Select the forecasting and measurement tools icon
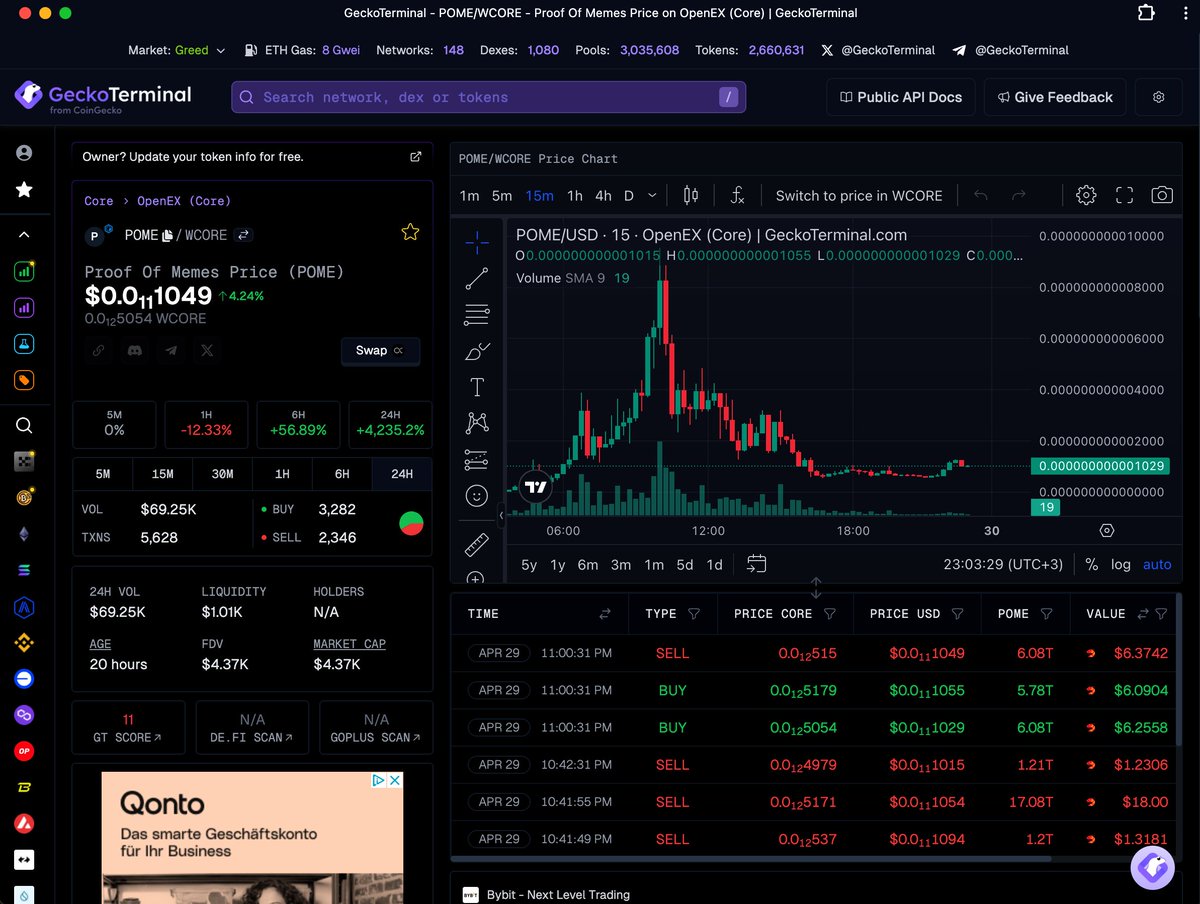The width and height of the screenshot is (1200, 904). [x=477, y=460]
